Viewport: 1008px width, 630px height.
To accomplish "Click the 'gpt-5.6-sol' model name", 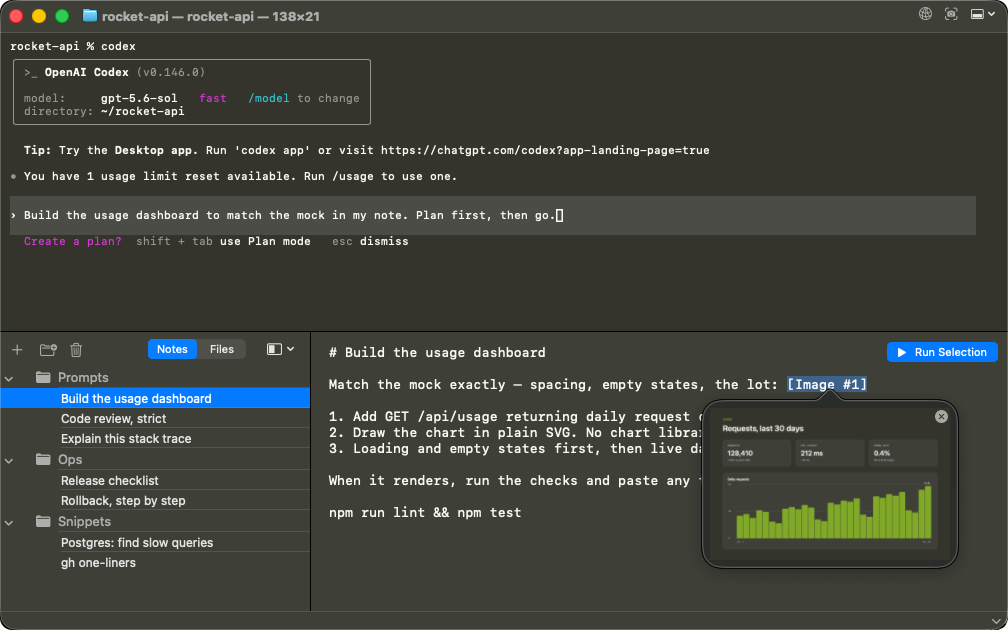I will click(x=140, y=98).
